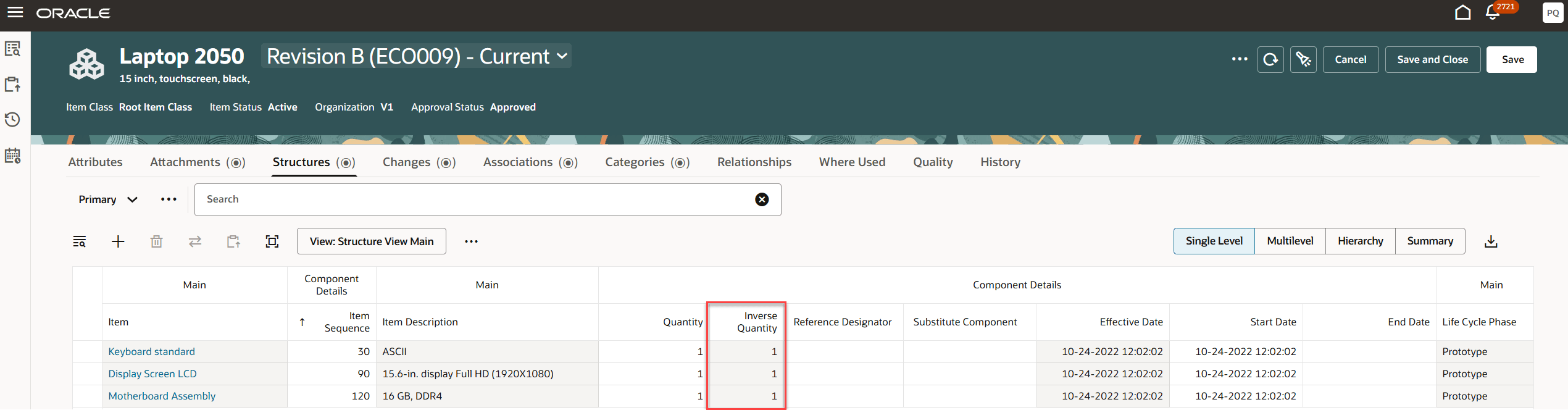The image size is (1568, 410).
Task: Click Save and Close
Action: point(1433,59)
